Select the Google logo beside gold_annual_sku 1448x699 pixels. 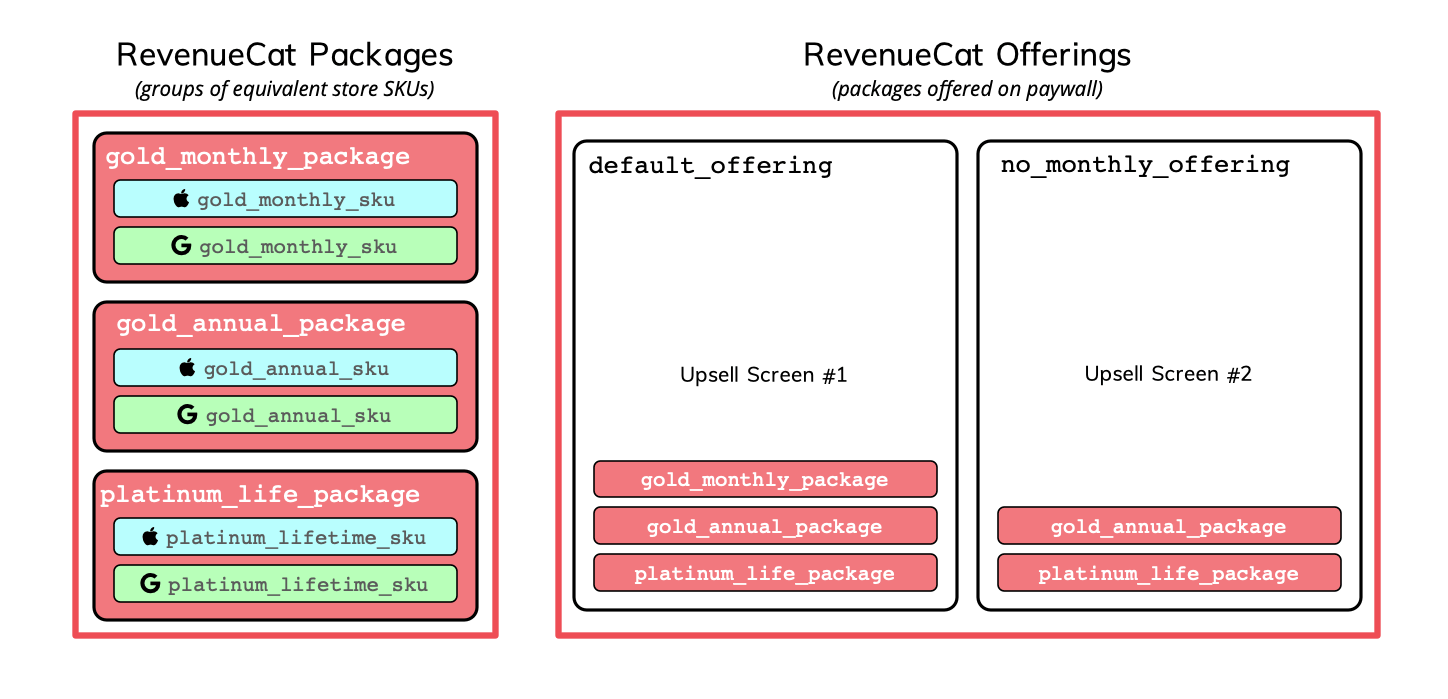(187, 415)
